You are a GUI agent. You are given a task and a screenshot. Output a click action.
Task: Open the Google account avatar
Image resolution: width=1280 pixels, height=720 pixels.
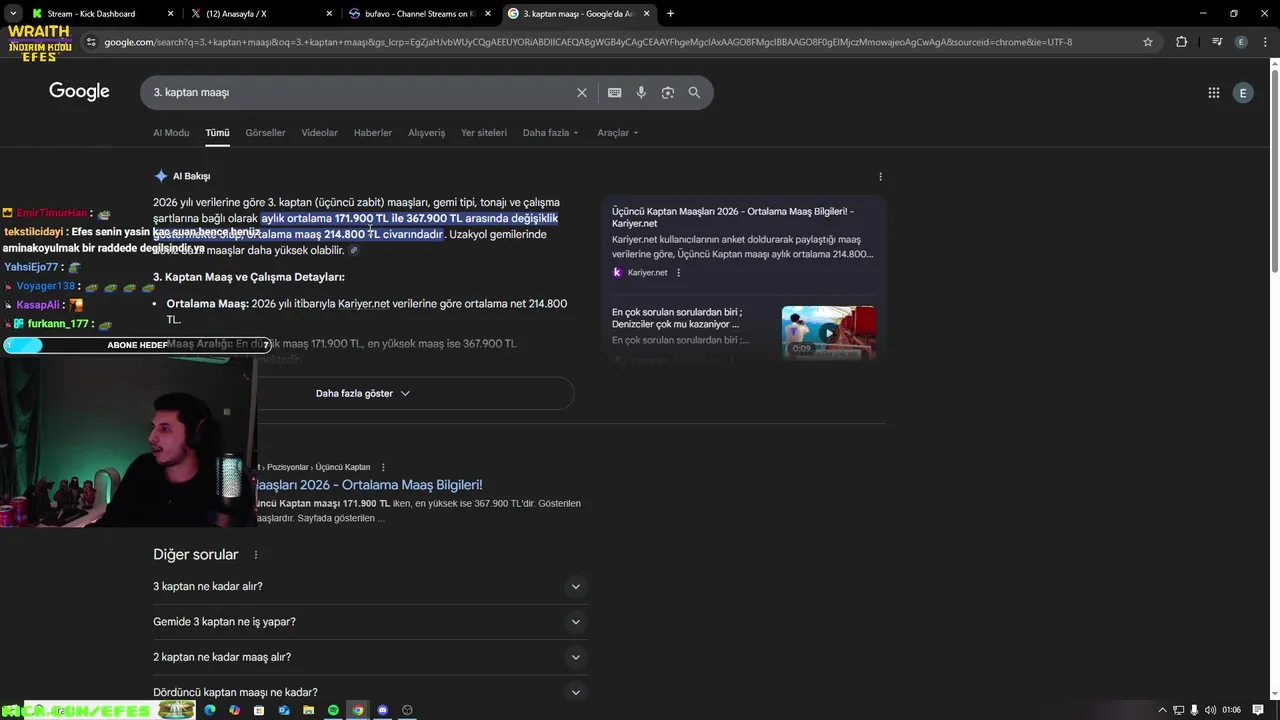[x=1243, y=92]
